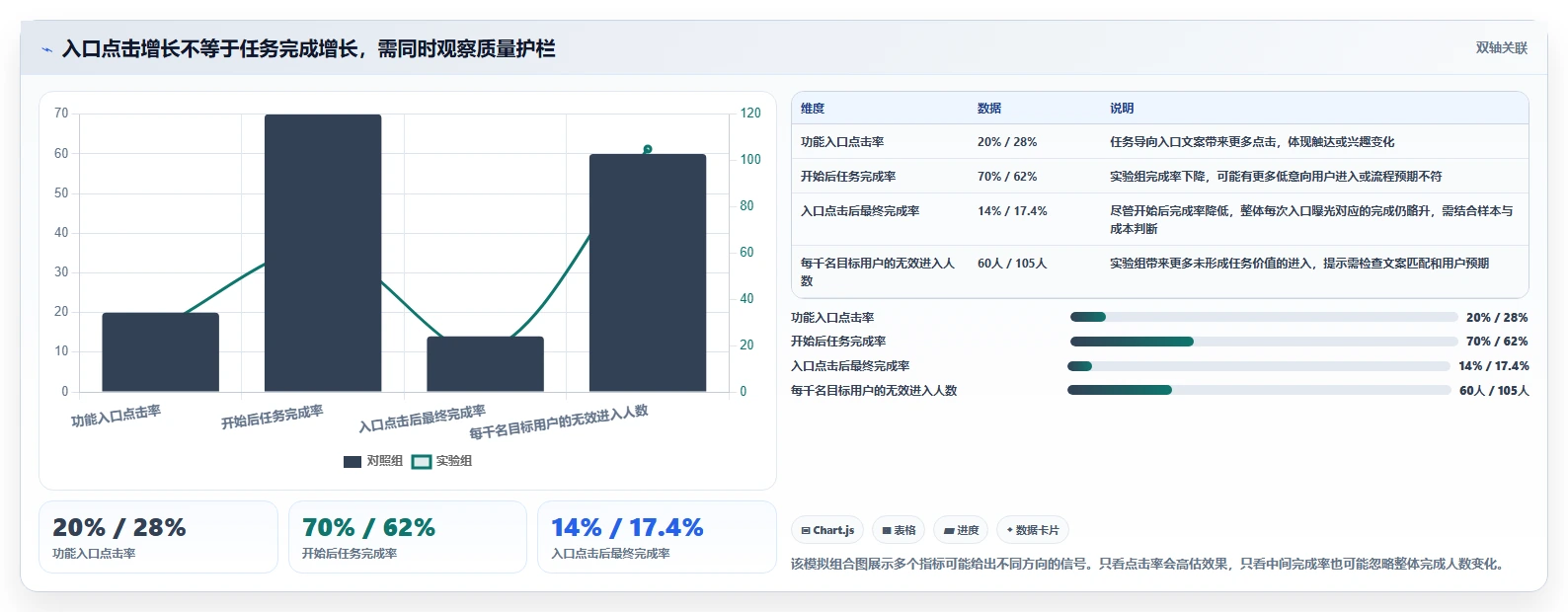This screenshot has height=612, width=1568.
Task: Click table cell 20% / 28%
Action: (1007, 142)
